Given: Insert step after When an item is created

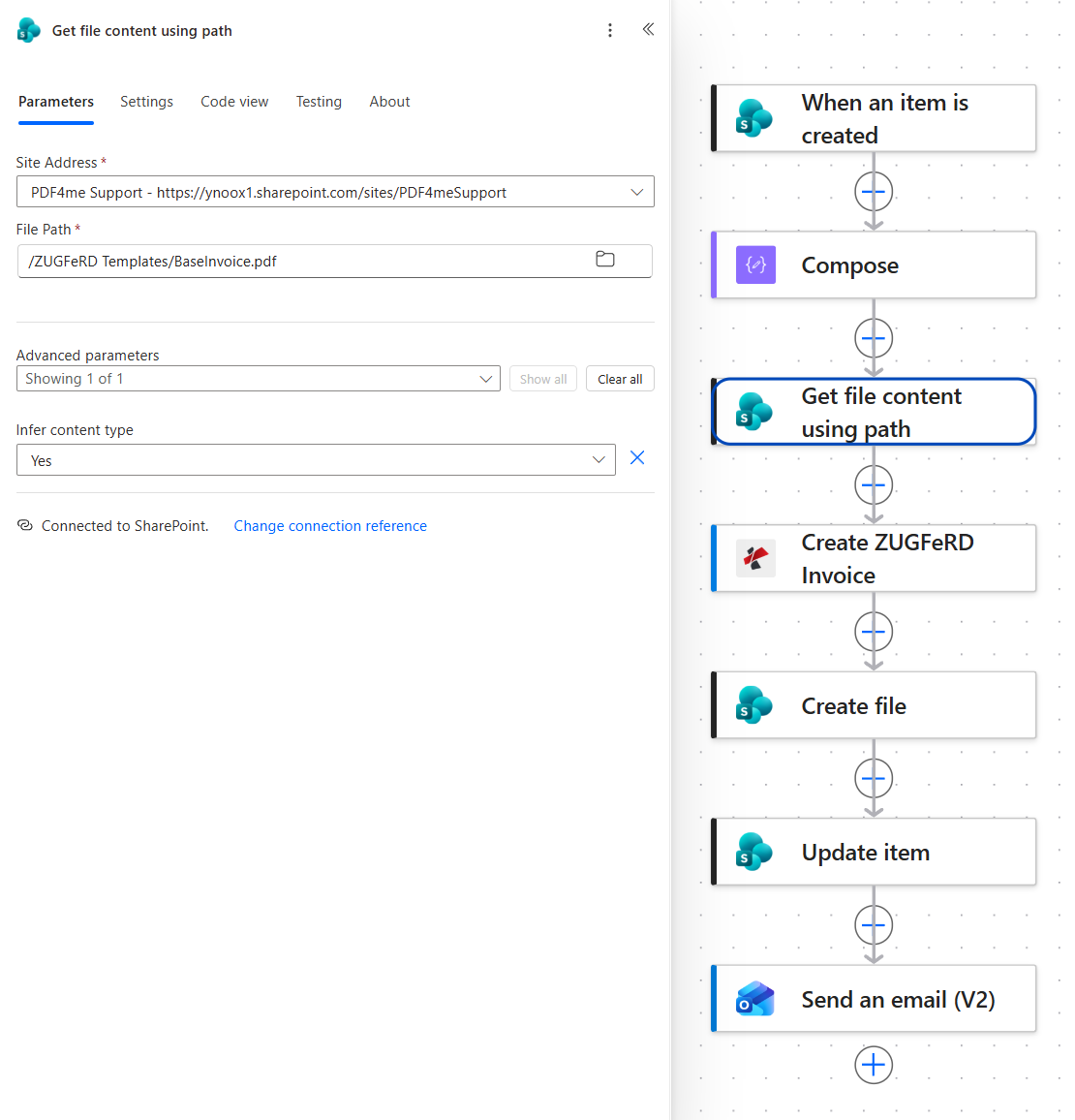Looking at the screenshot, I should [x=873, y=192].
